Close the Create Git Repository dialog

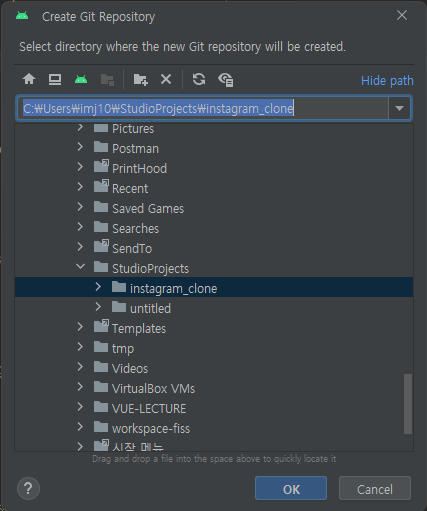402,15
